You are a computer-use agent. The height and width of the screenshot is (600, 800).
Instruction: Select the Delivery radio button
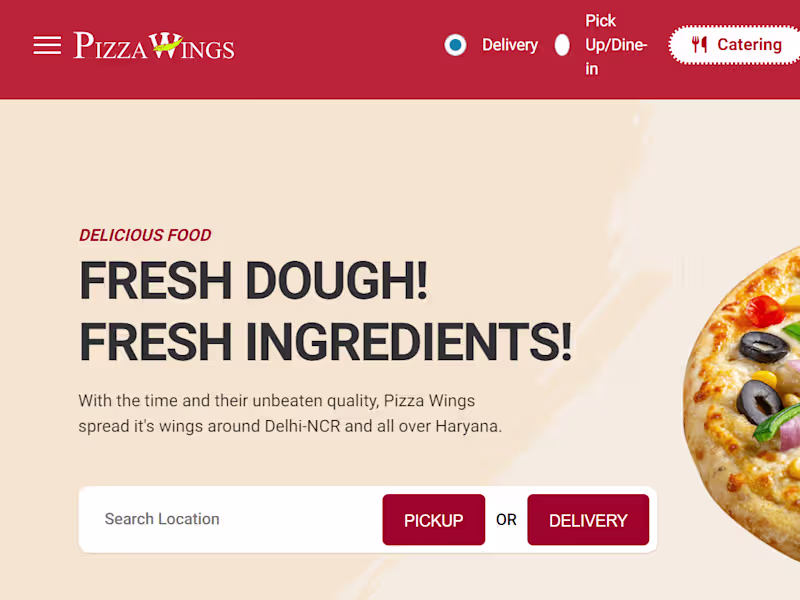[x=455, y=45]
